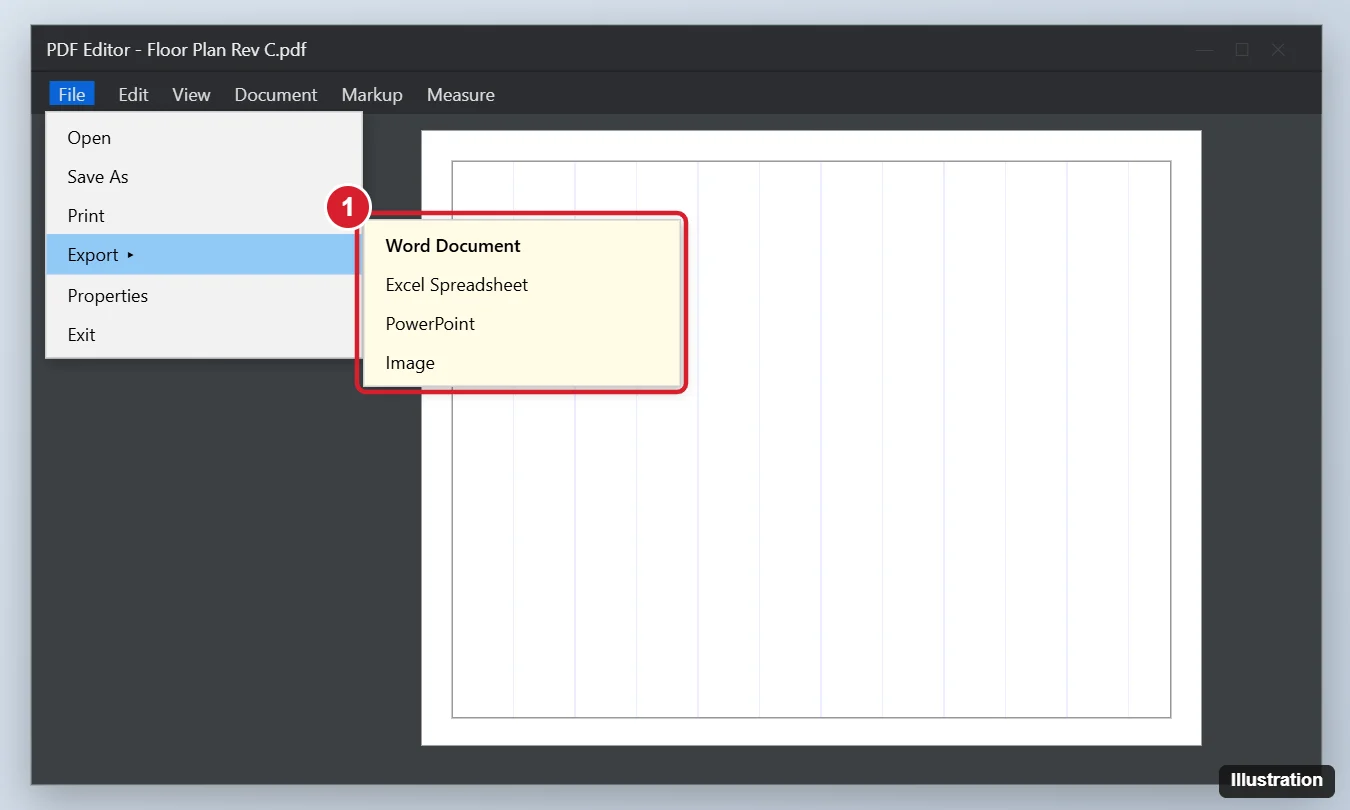The height and width of the screenshot is (810, 1350).
Task: Open the Edit menu
Action: pyautogui.click(x=133, y=94)
